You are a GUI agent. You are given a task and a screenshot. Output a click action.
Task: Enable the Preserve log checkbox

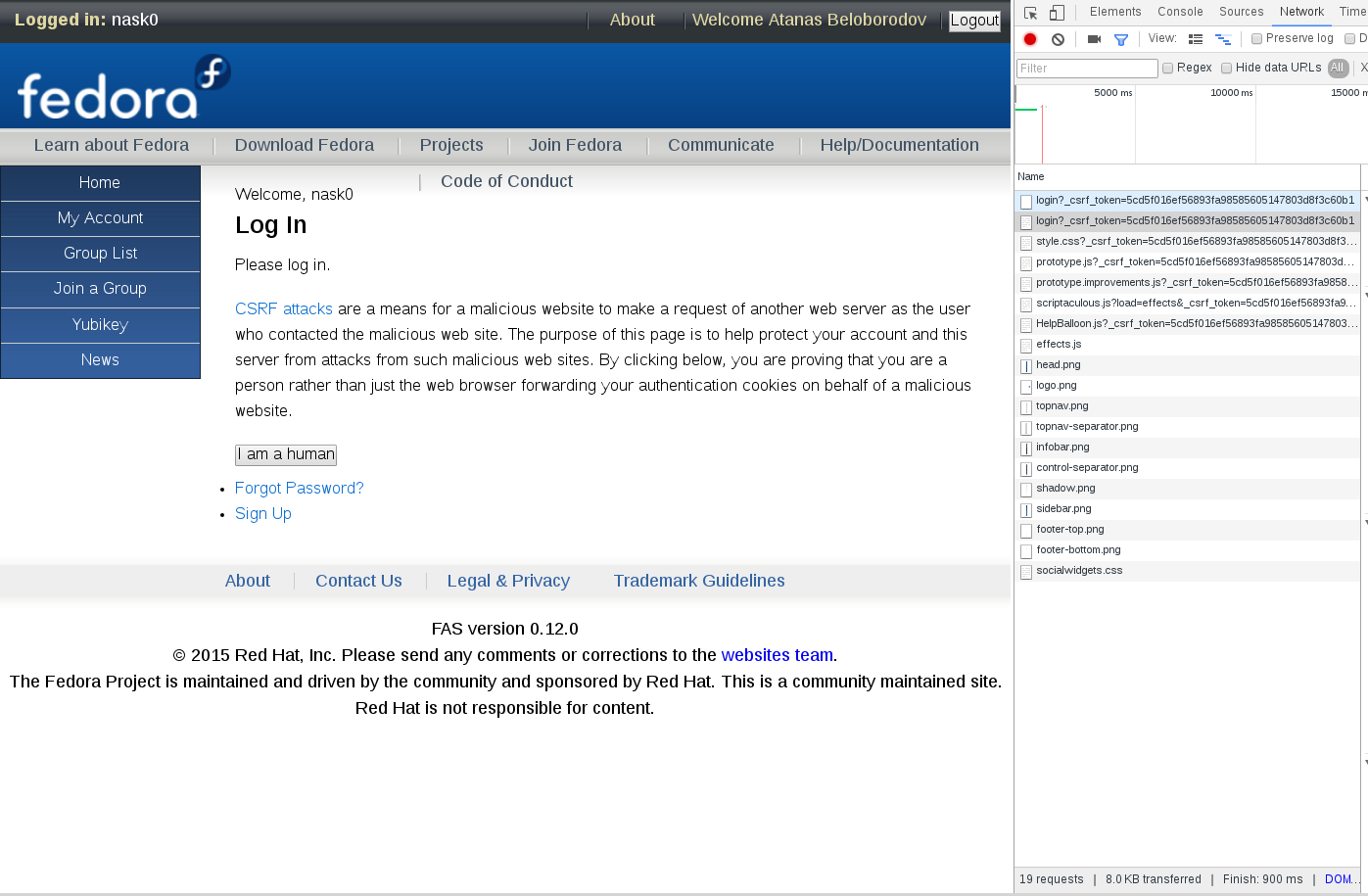pyautogui.click(x=1256, y=39)
